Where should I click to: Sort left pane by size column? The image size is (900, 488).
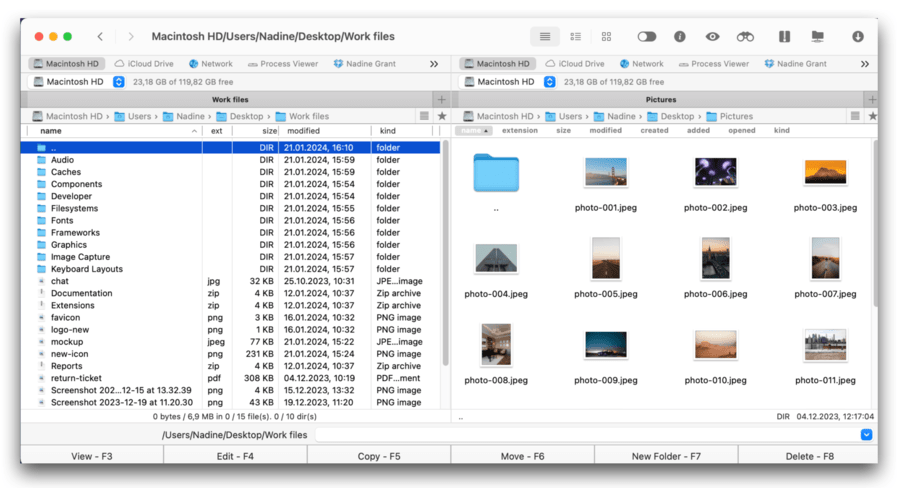click(x=257, y=131)
